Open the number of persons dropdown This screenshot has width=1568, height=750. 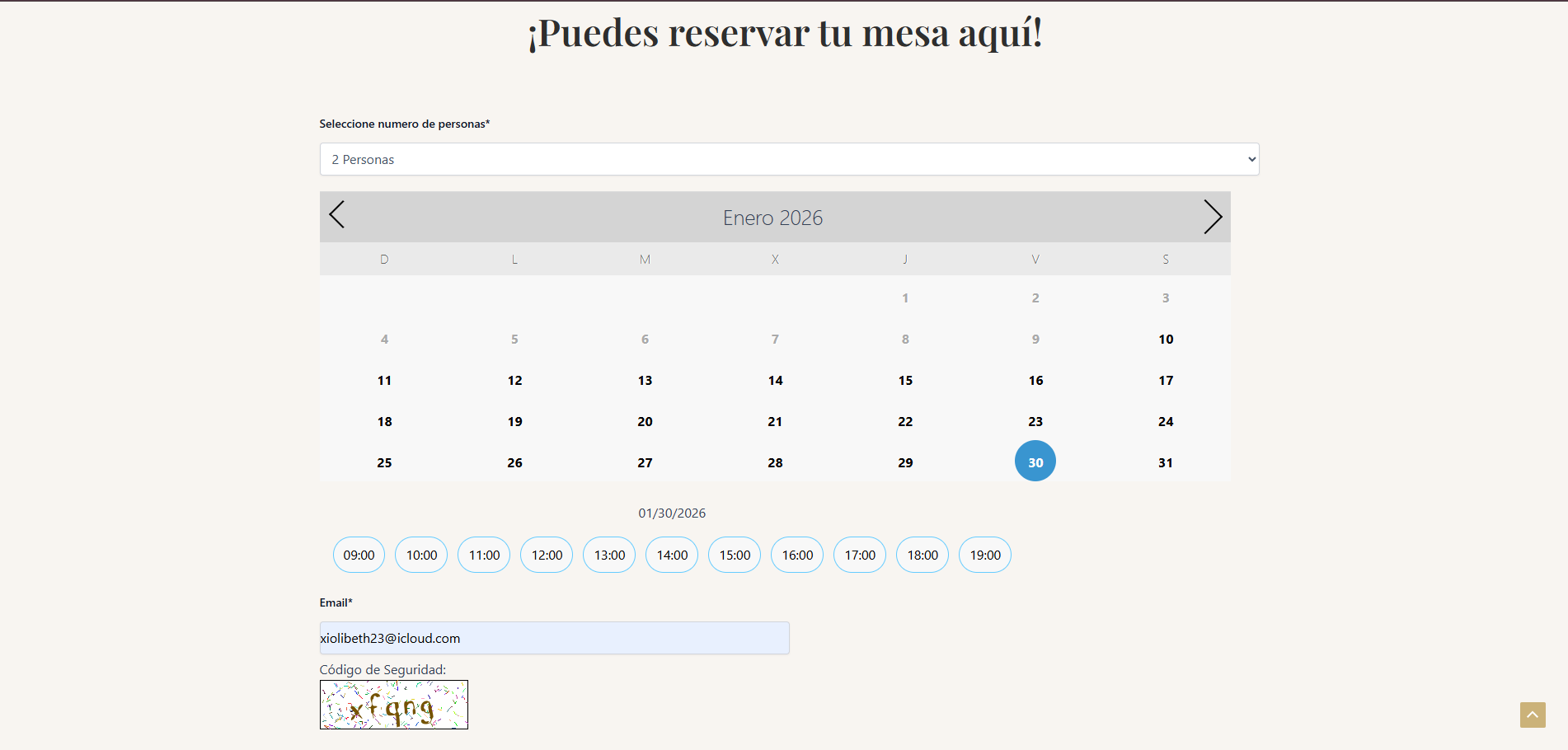789,159
